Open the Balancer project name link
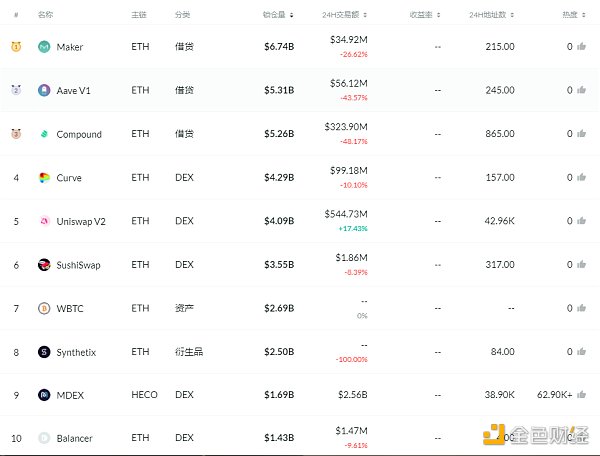This screenshot has width=600, height=456. [75, 439]
